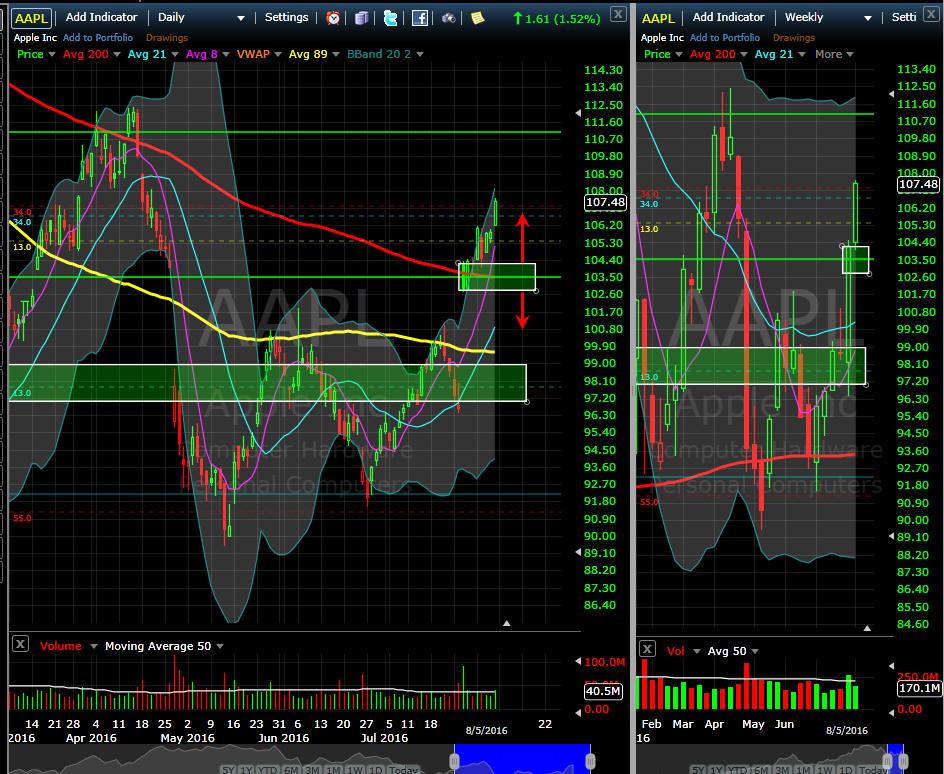Open Drawings link on the weekly chart

(x=794, y=38)
